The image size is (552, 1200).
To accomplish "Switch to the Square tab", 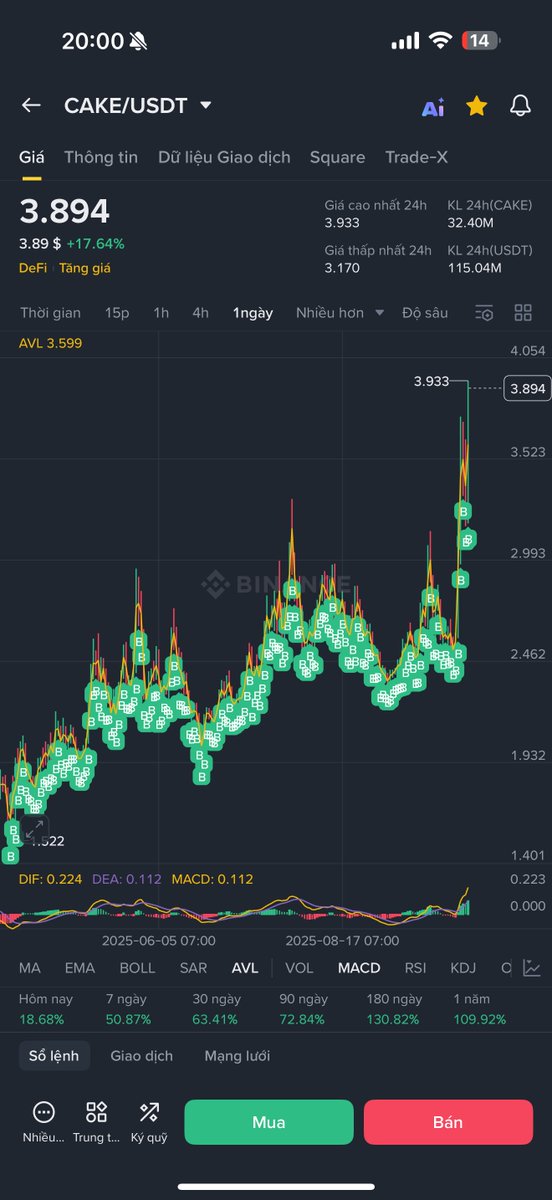I will pyautogui.click(x=337, y=157).
